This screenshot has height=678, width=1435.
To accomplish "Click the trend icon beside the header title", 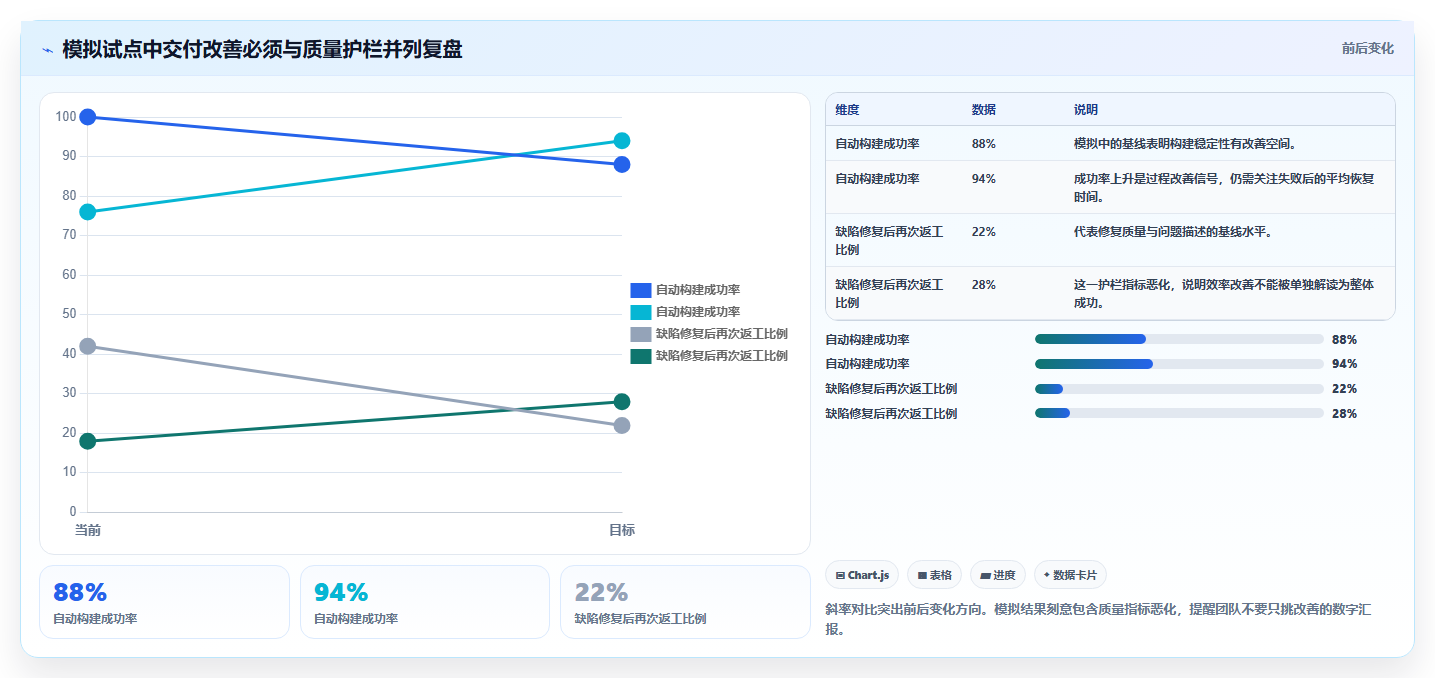I will (47, 50).
